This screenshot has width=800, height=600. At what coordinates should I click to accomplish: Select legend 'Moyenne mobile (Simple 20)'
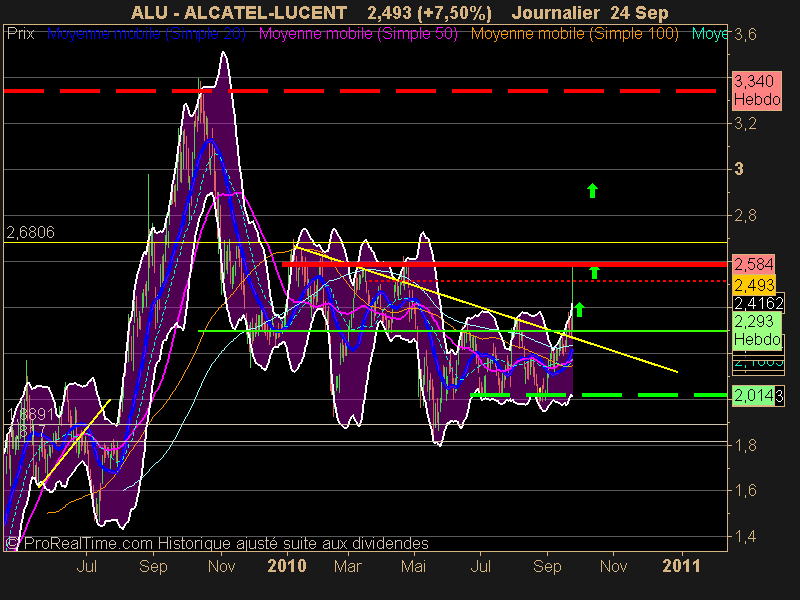click(146, 34)
